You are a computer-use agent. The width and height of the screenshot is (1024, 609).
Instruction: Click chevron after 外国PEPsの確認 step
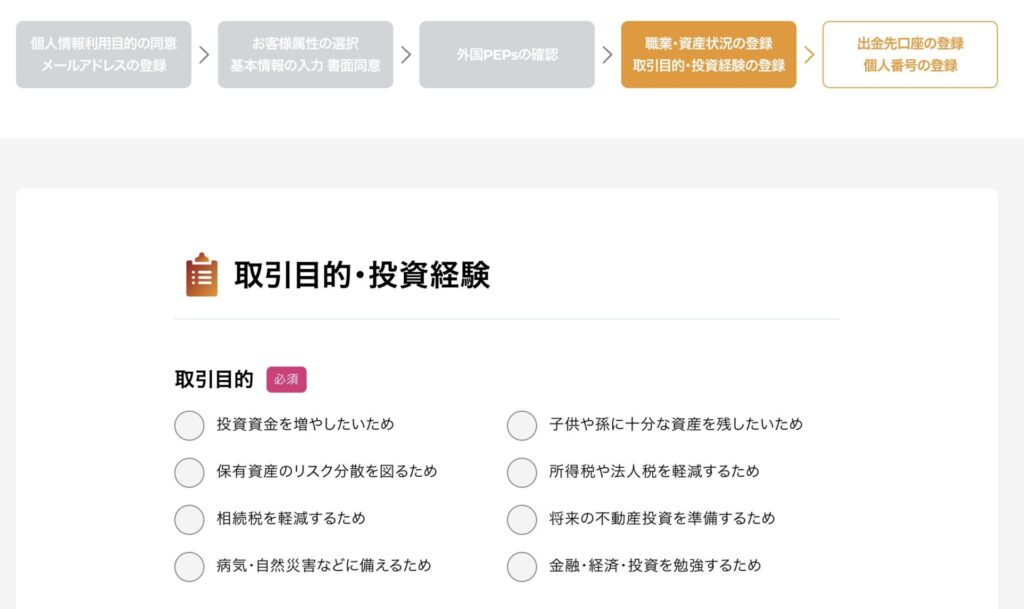pyautogui.click(x=607, y=55)
